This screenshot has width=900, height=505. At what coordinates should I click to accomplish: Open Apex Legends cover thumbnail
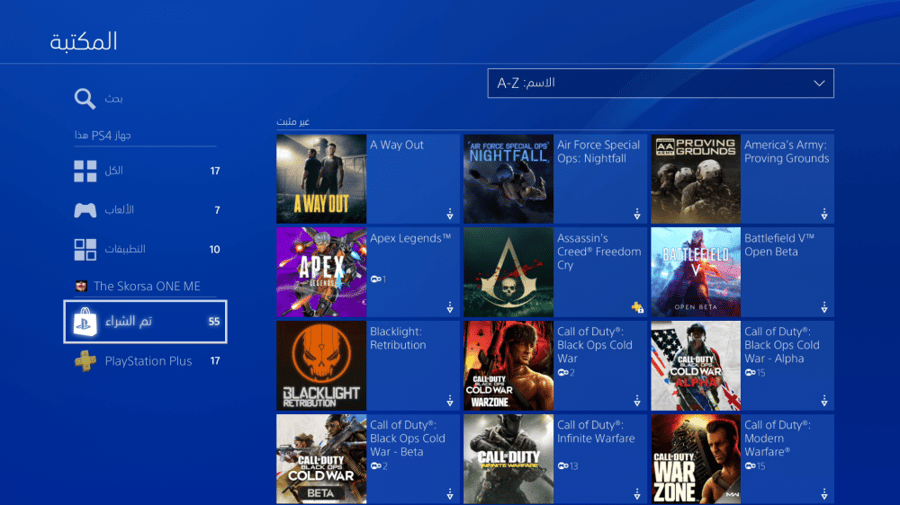321,272
